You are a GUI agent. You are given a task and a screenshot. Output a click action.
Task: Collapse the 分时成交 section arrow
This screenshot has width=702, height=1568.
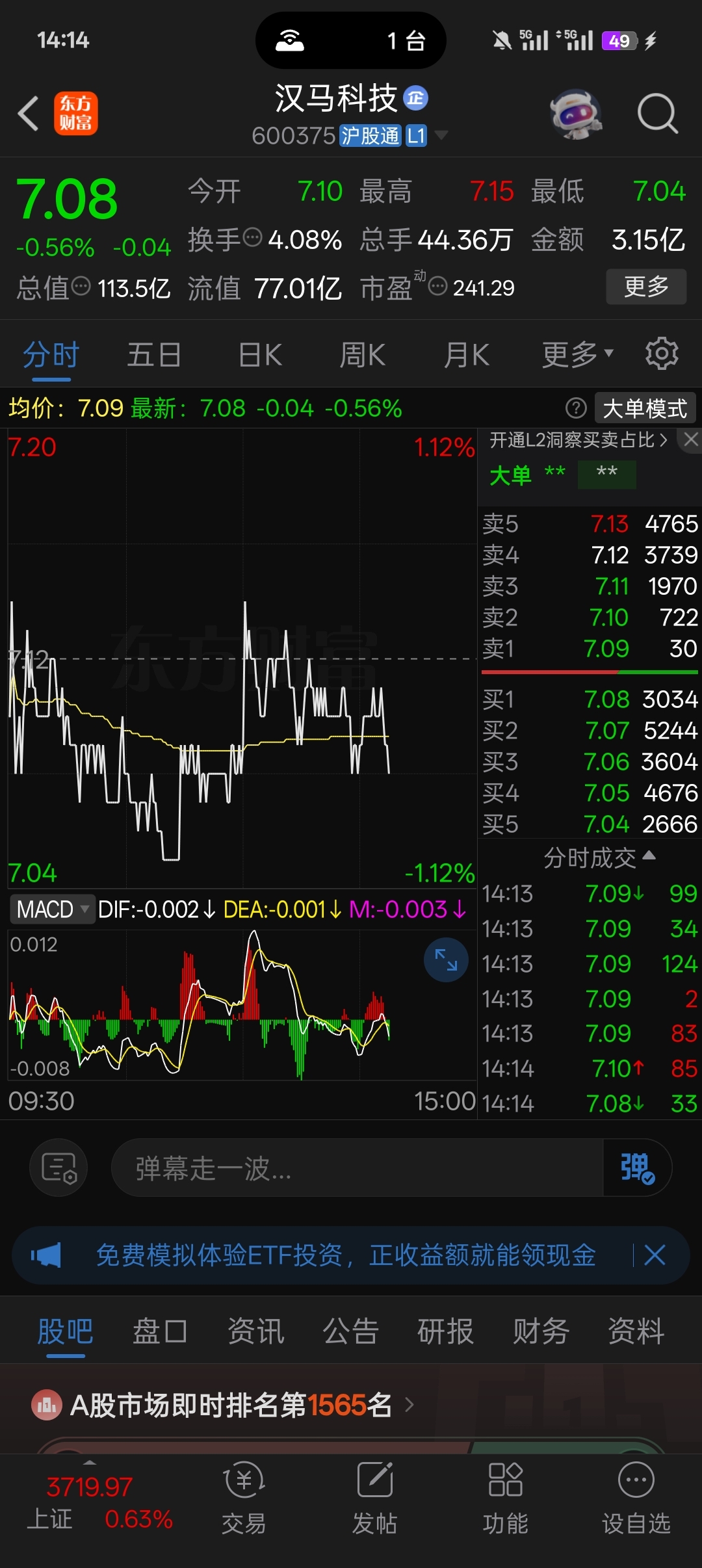(x=649, y=856)
